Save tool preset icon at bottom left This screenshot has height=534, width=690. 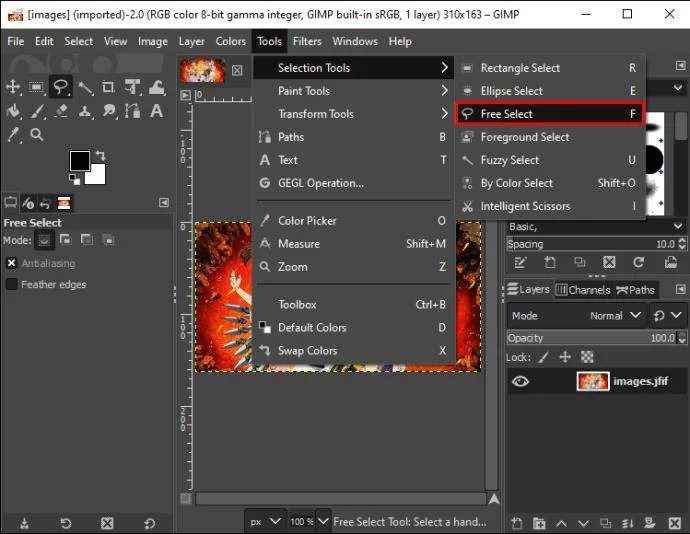(x=25, y=523)
